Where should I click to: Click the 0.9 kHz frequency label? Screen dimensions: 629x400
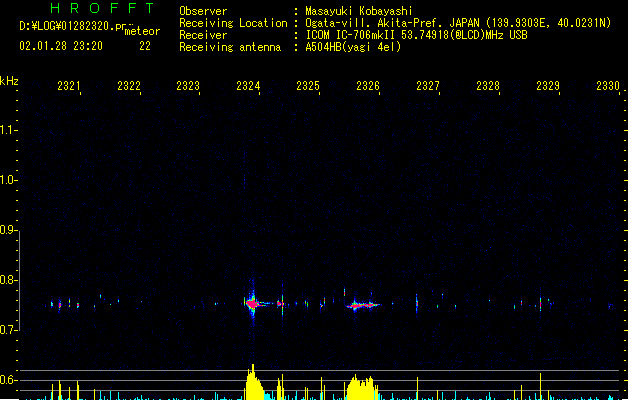tap(8, 230)
